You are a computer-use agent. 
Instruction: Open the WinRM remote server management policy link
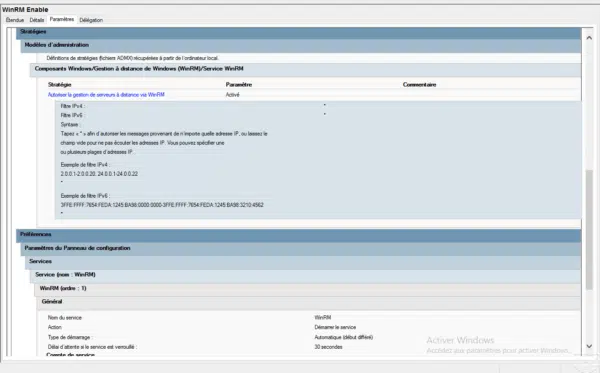[106, 94]
